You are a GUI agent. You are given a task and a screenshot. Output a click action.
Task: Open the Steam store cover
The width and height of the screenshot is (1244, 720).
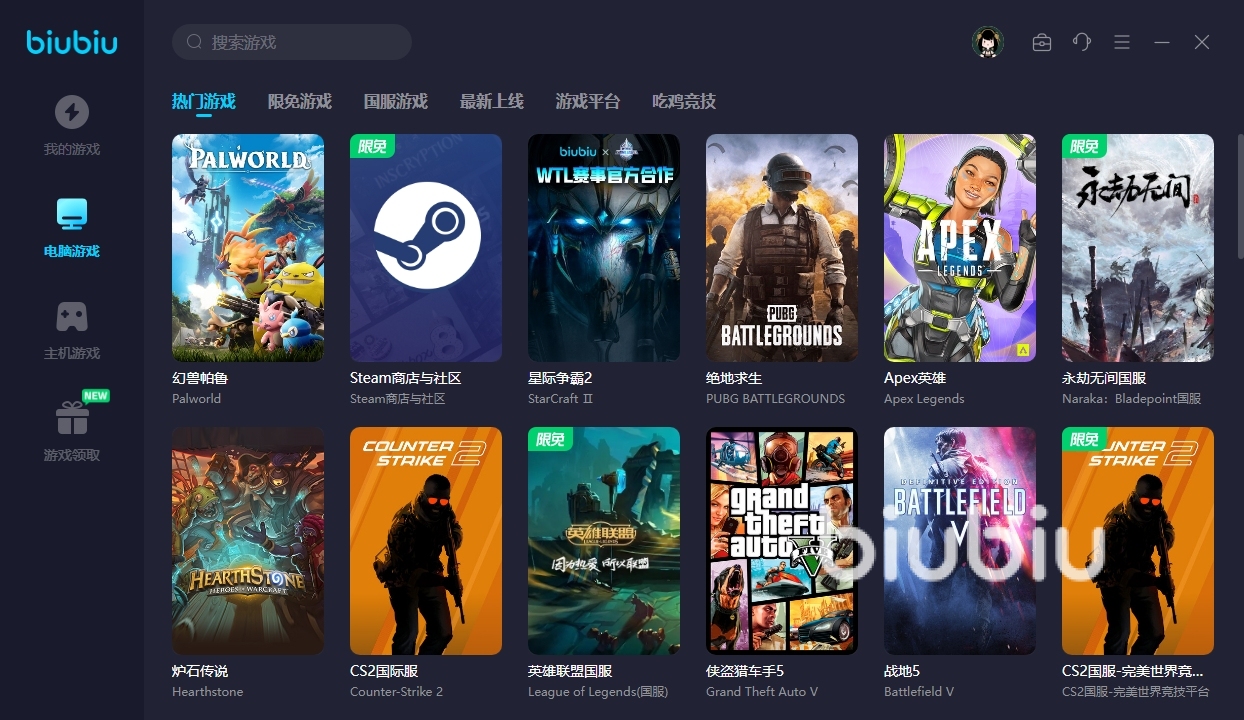pyautogui.click(x=426, y=248)
